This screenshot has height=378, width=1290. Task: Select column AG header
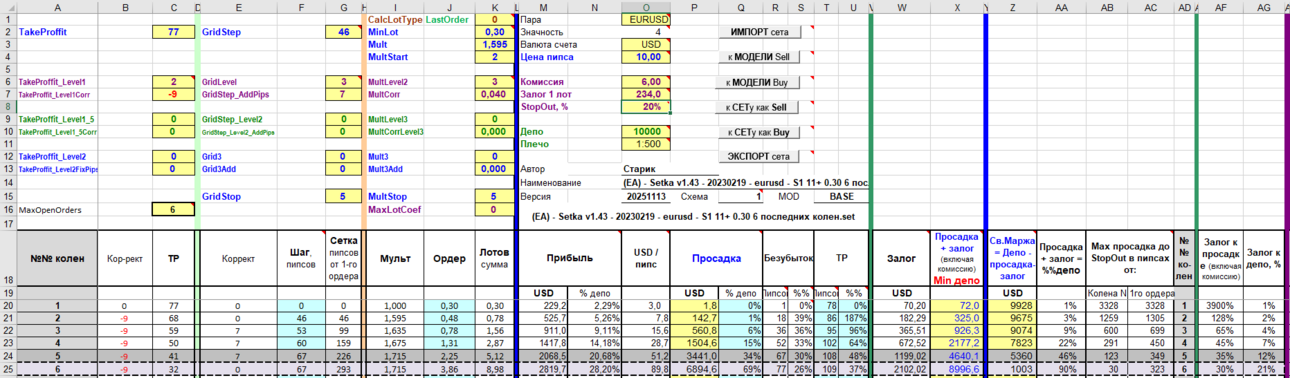pyautogui.click(x=1263, y=7)
